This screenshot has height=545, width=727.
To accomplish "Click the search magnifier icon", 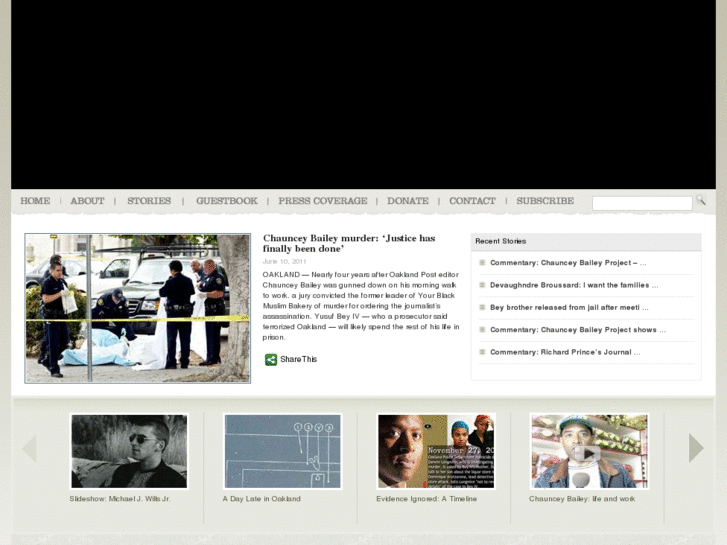I will tap(701, 200).
